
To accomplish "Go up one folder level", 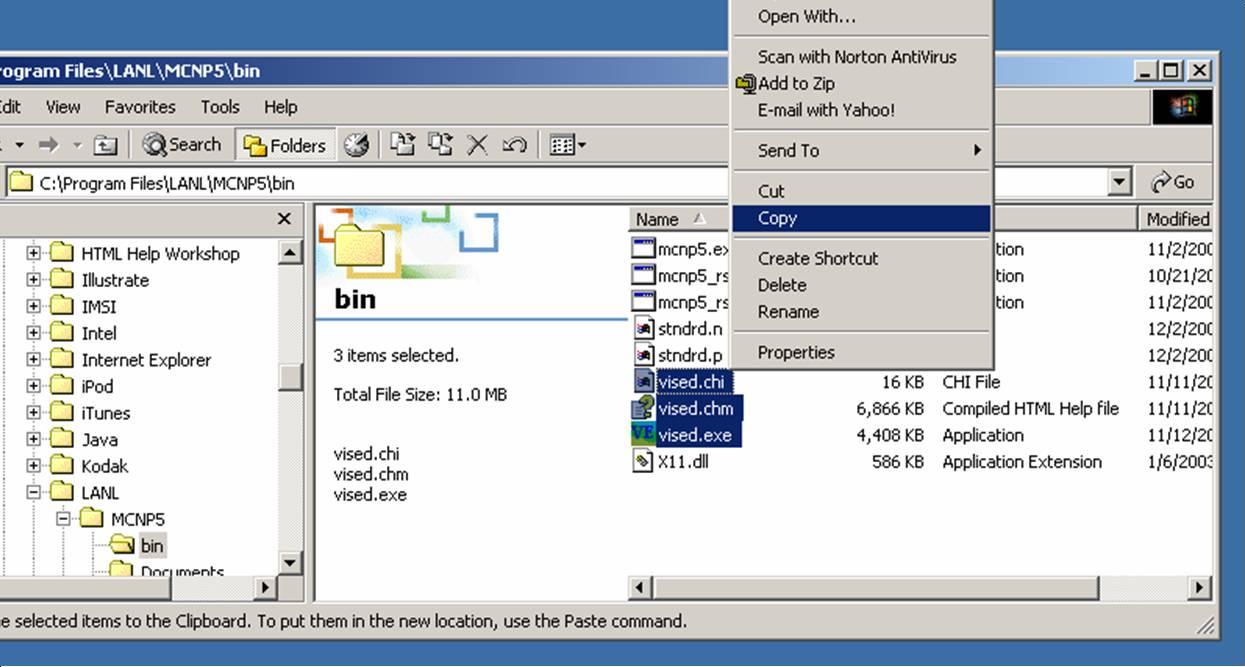I will (105, 145).
